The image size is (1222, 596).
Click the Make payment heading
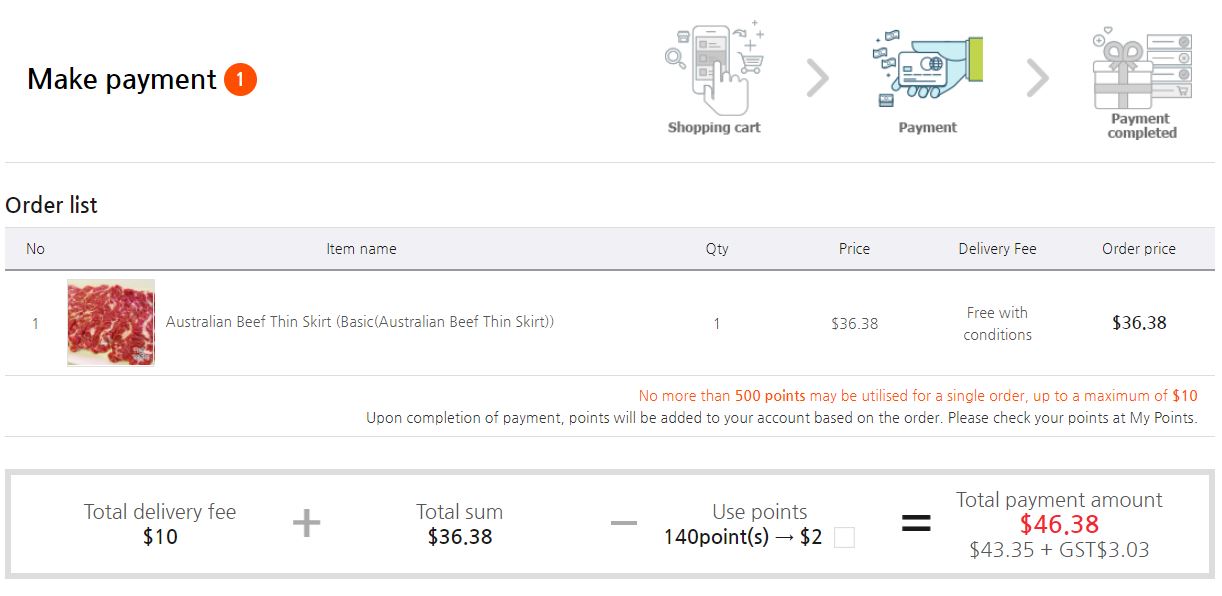click(x=121, y=79)
